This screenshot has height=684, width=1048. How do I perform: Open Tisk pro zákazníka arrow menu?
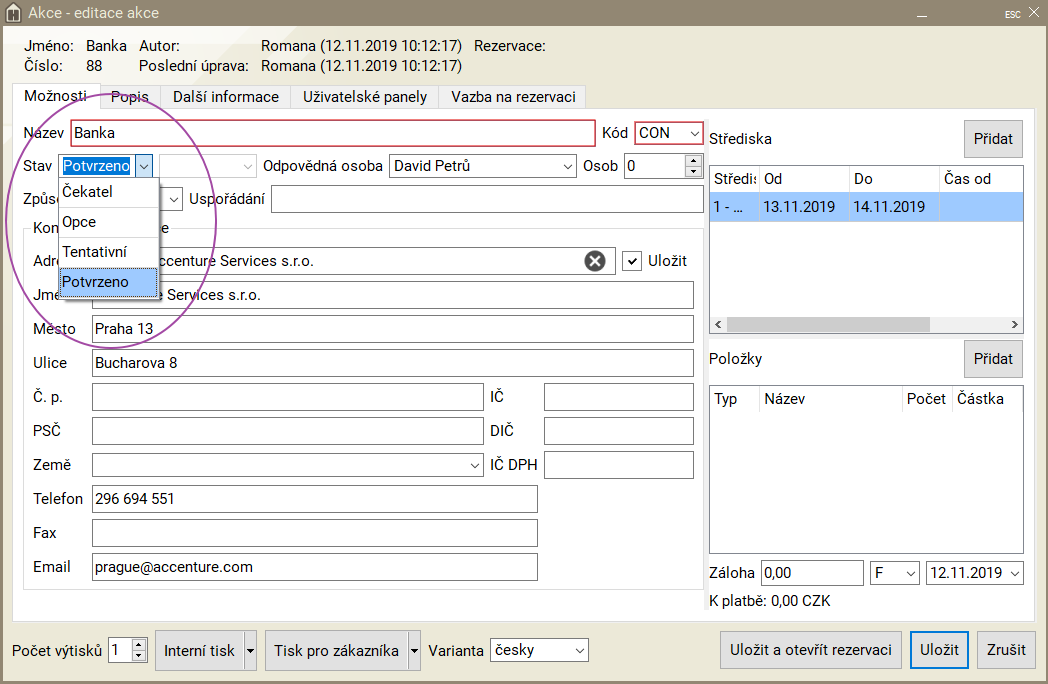point(415,651)
